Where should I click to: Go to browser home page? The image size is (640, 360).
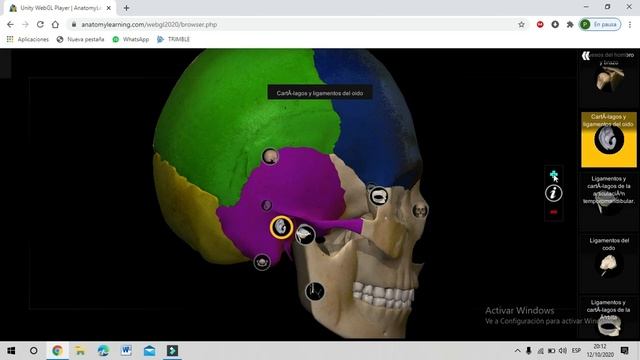point(55,24)
